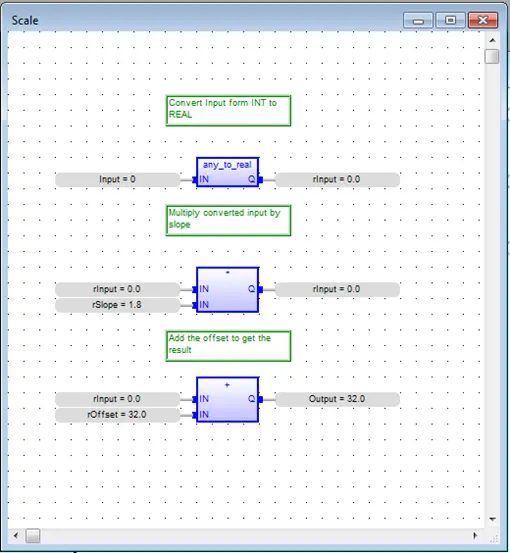This screenshot has height=553, width=510.
Task: Select the any_to_real function block
Action: pyautogui.click(x=227, y=172)
